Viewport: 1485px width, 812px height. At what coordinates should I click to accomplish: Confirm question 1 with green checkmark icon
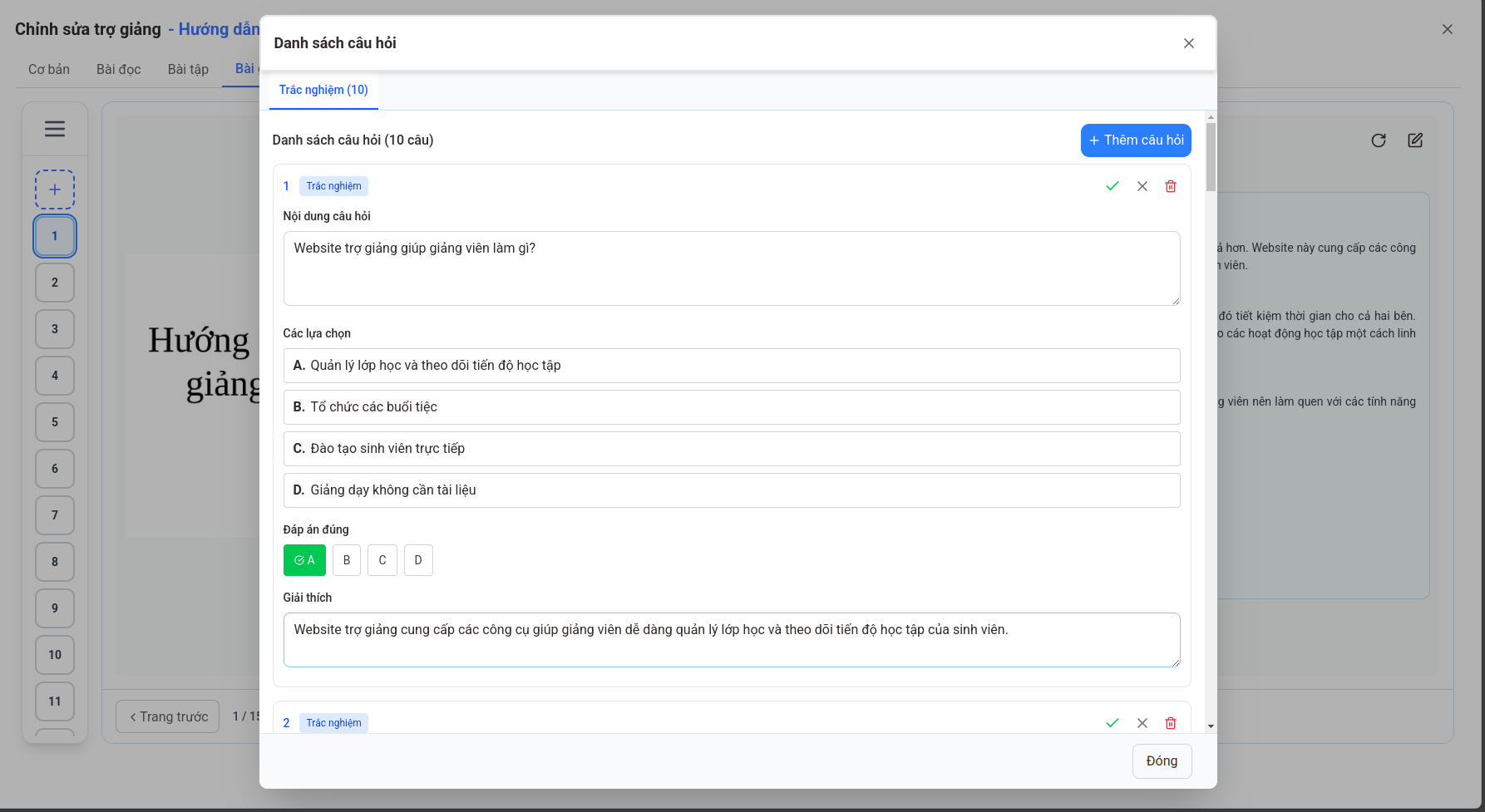click(x=1113, y=186)
